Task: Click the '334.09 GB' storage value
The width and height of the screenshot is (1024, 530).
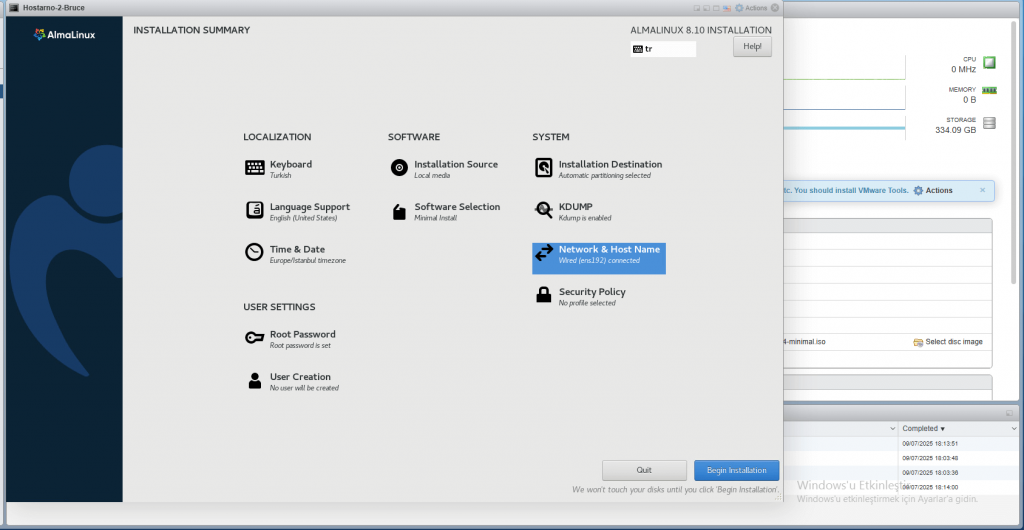Action: [955, 130]
